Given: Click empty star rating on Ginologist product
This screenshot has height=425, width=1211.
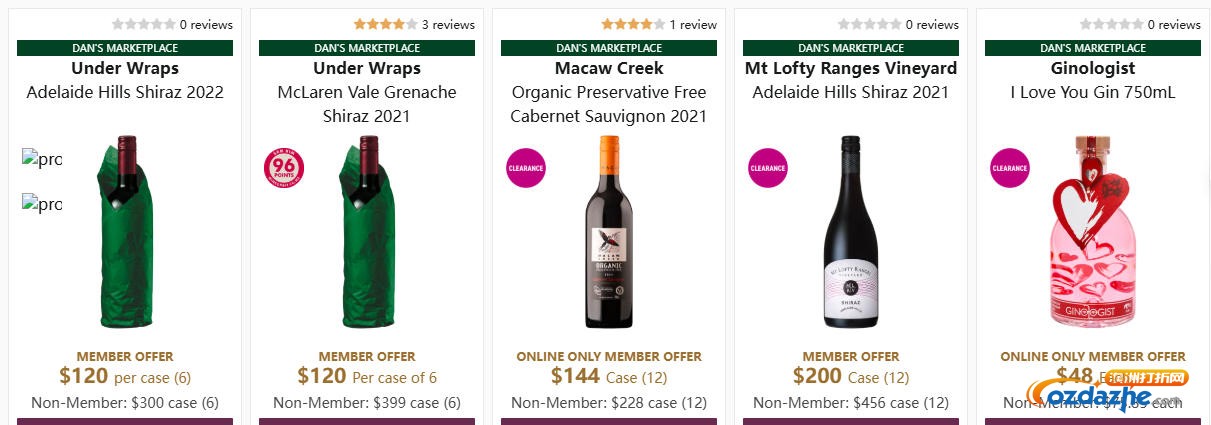Looking at the screenshot, I should tap(1111, 24).
